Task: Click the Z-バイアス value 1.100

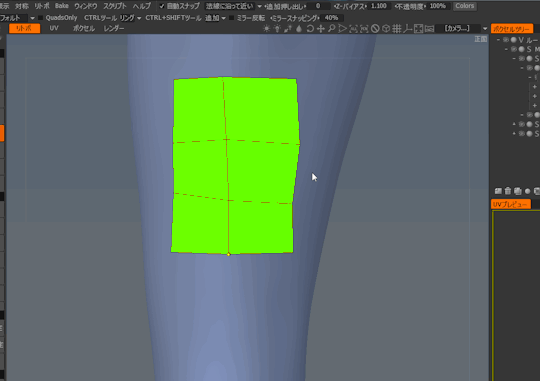Action: 378,6
